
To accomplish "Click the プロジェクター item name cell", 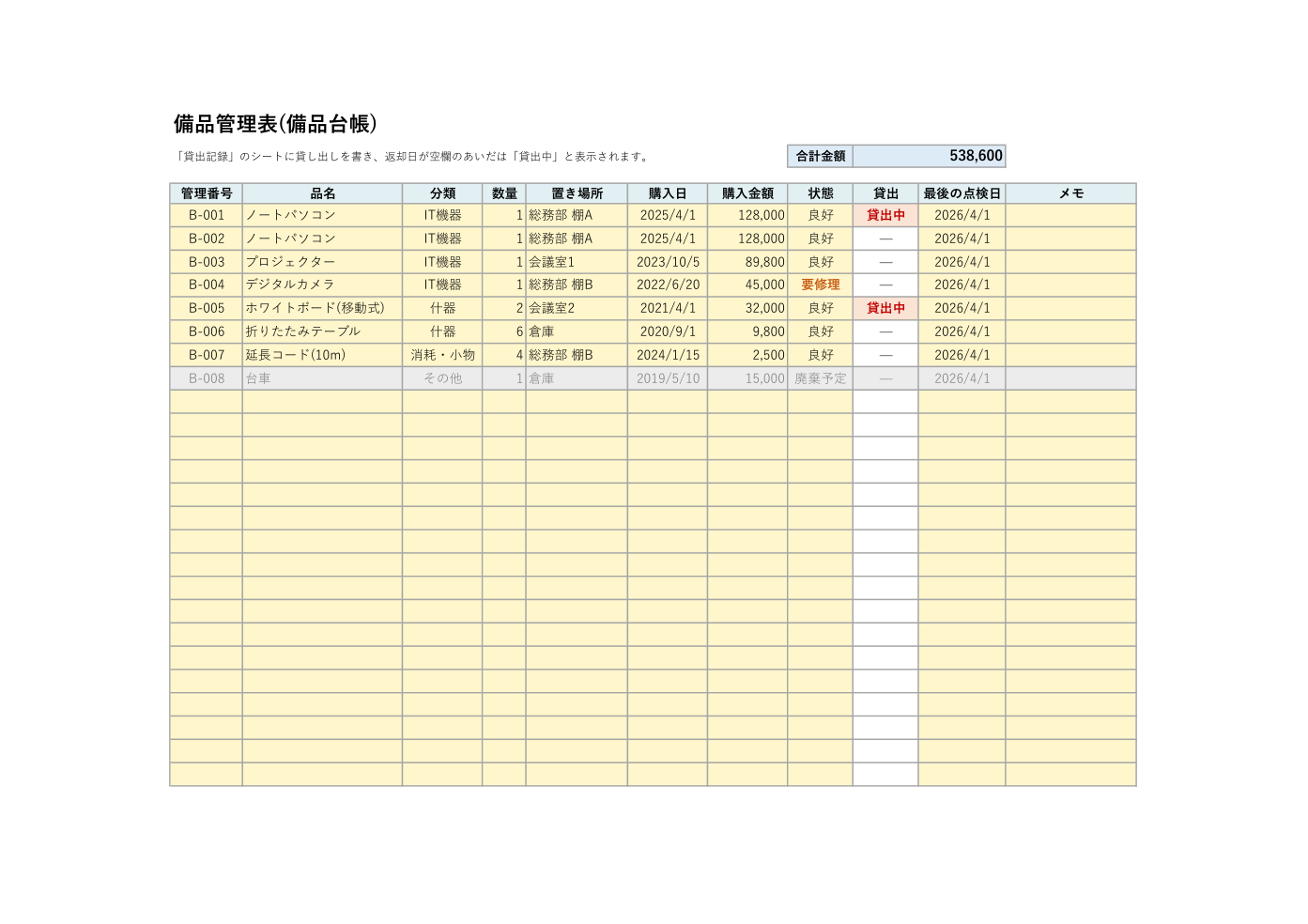I will click(x=322, y=262).
